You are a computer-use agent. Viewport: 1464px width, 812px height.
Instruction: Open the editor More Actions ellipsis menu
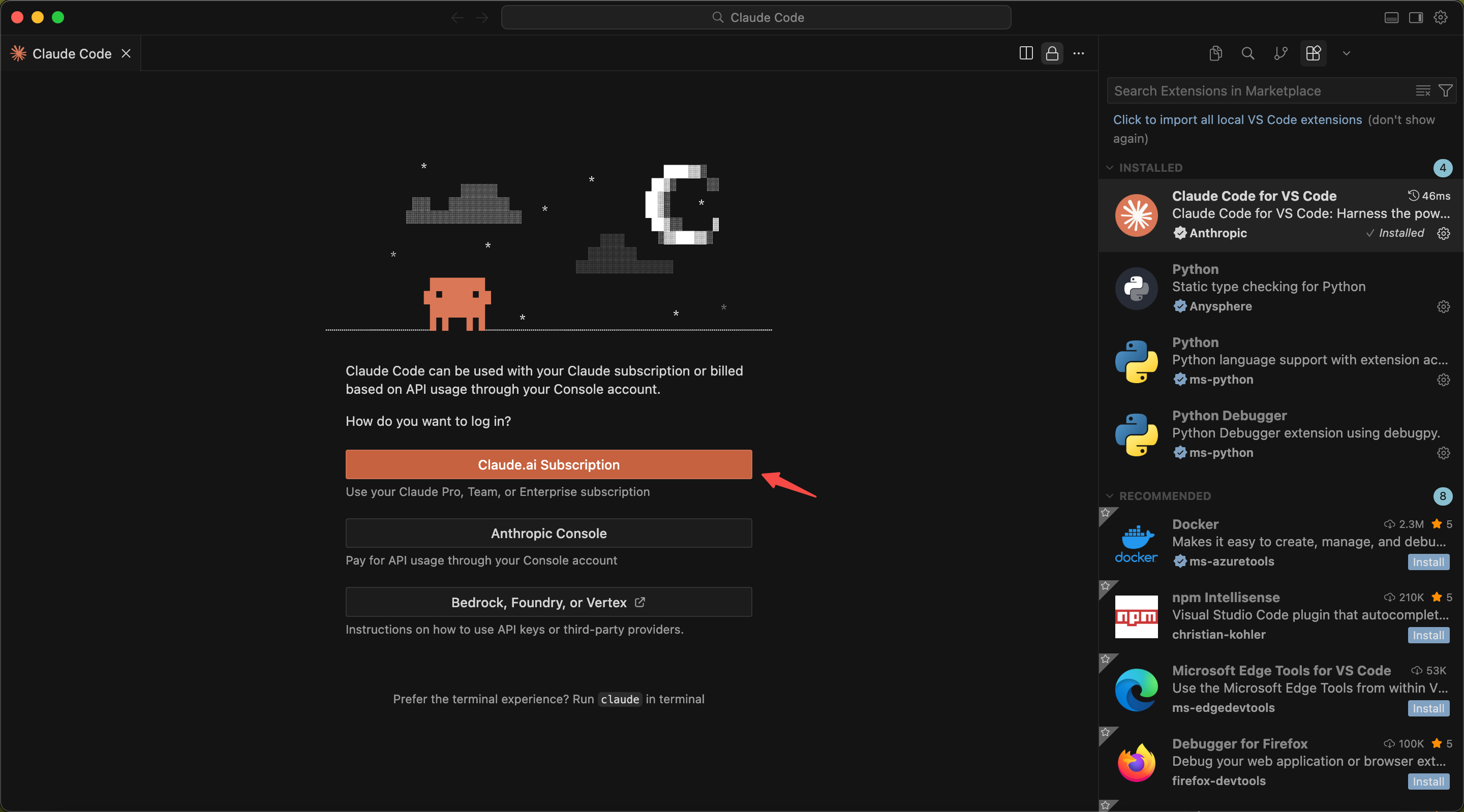click(1079, 53)
